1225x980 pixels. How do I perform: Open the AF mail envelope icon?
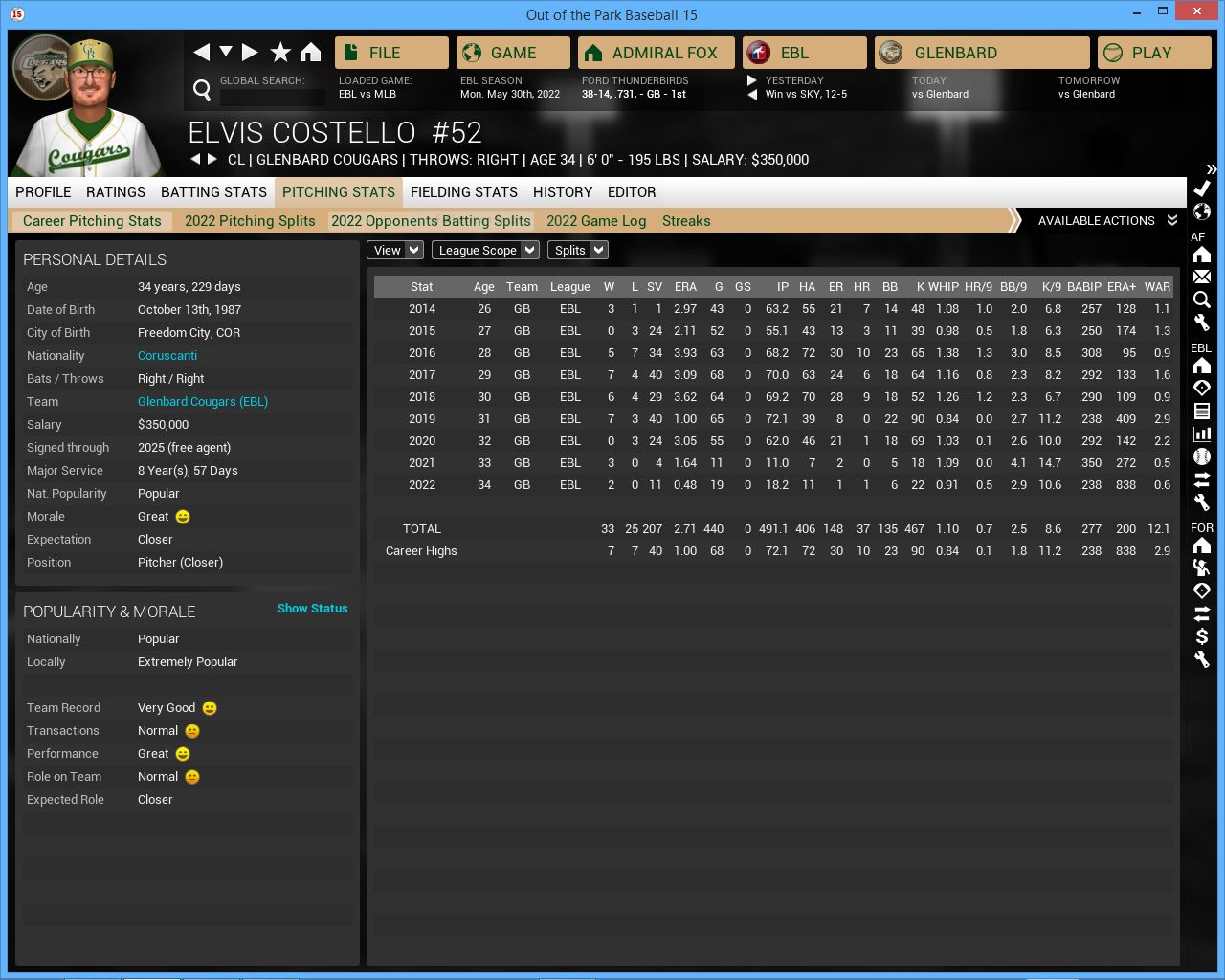coord(1202,277)
